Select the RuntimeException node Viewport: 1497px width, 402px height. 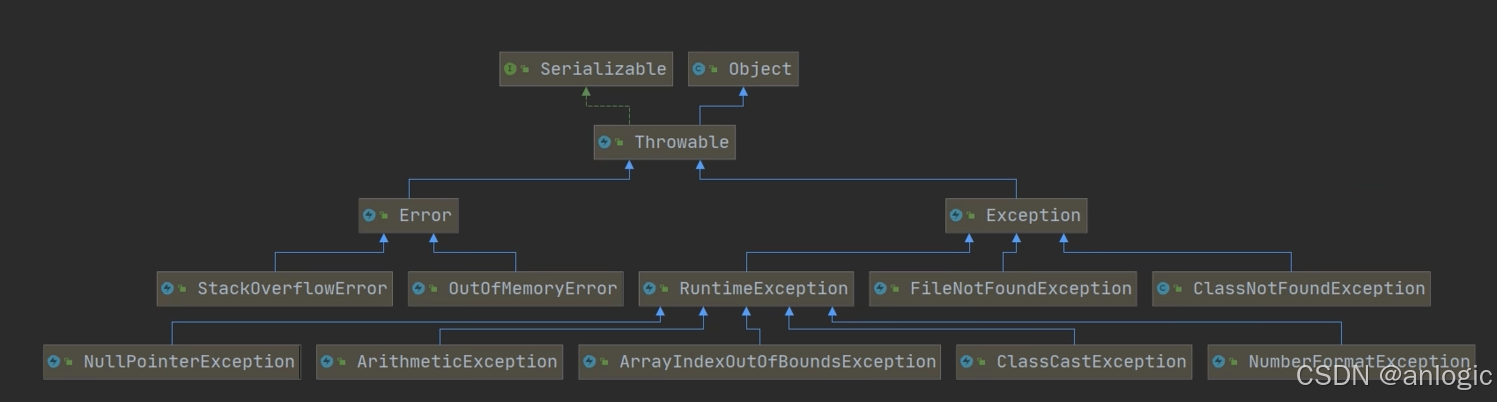coord(746,288)
